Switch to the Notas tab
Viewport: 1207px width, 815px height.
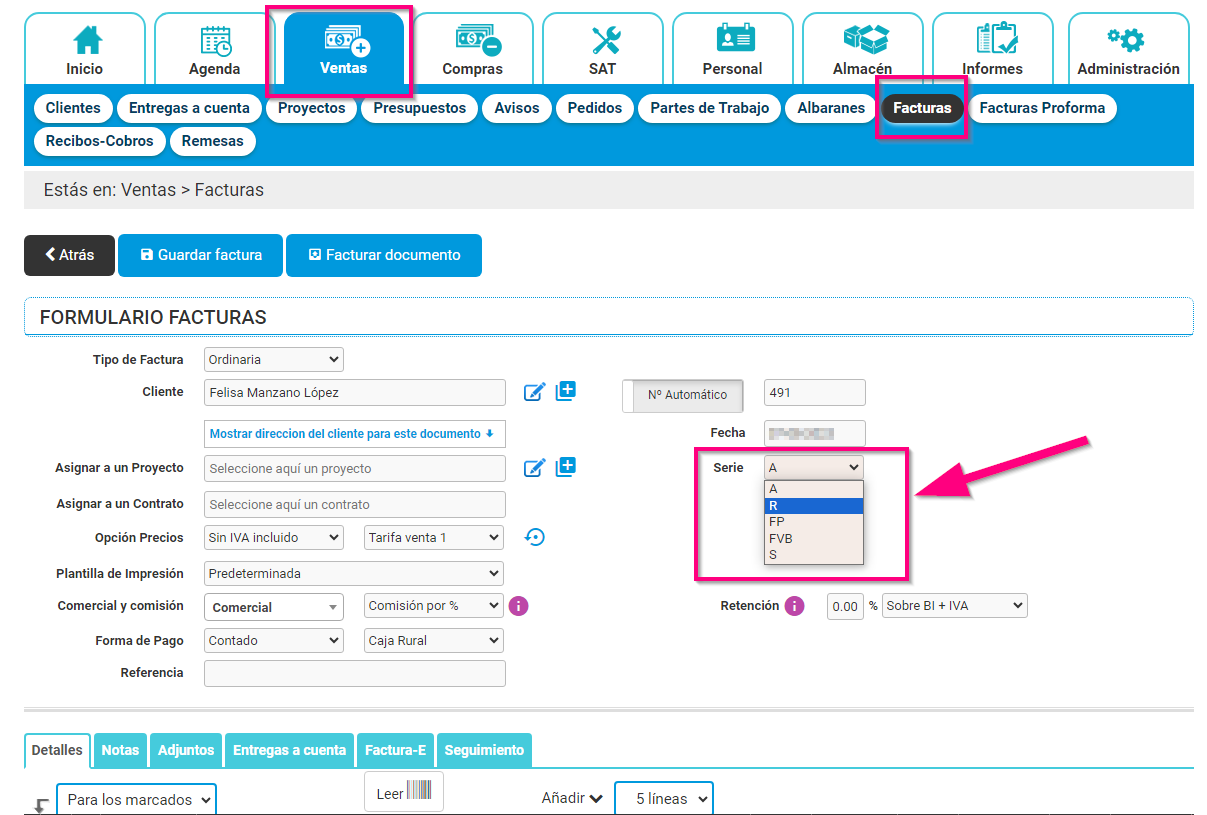(121, 750)
